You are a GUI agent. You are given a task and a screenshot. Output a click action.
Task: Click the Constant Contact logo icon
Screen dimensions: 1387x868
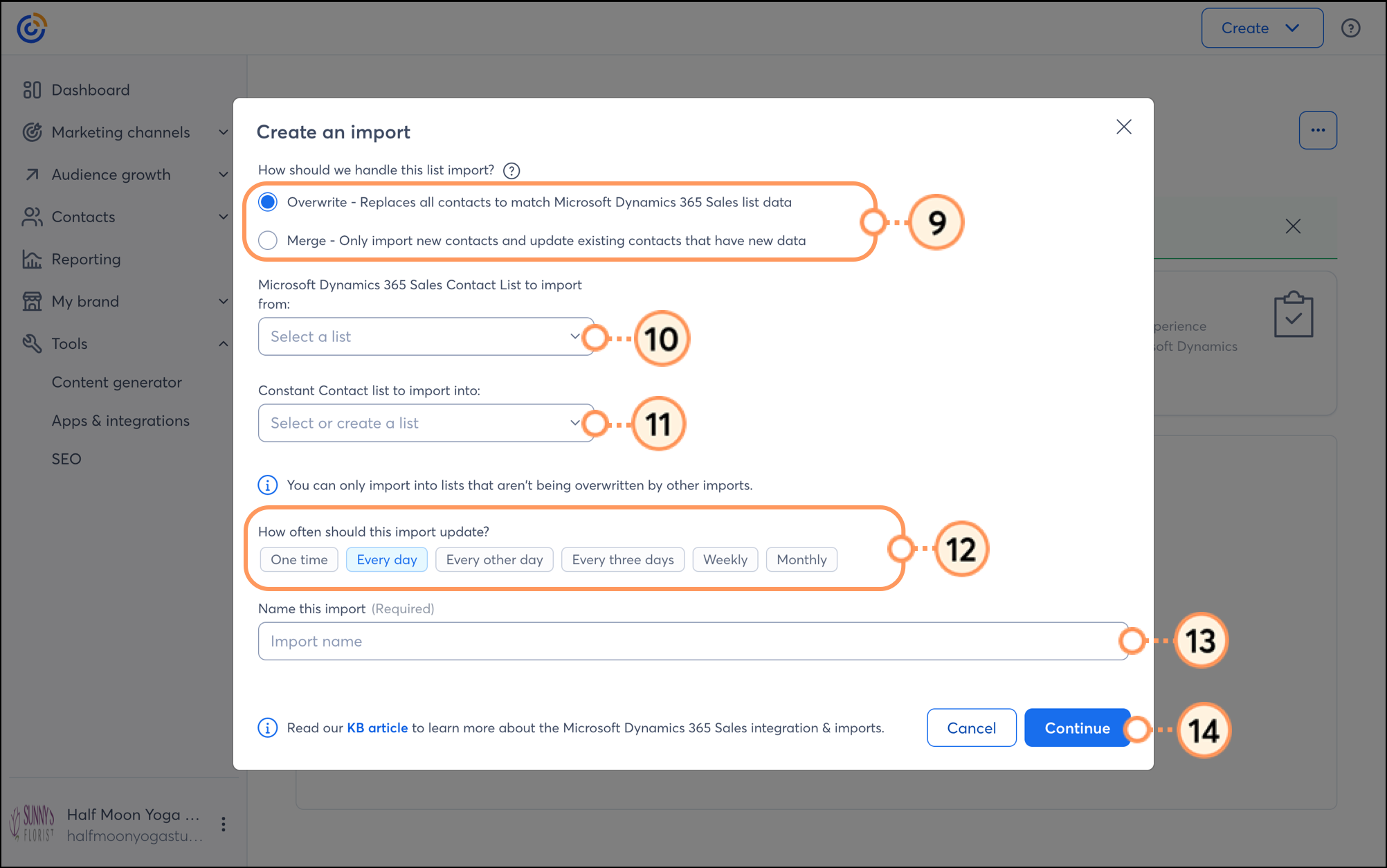pyautogui.click(x=31, y=28)
